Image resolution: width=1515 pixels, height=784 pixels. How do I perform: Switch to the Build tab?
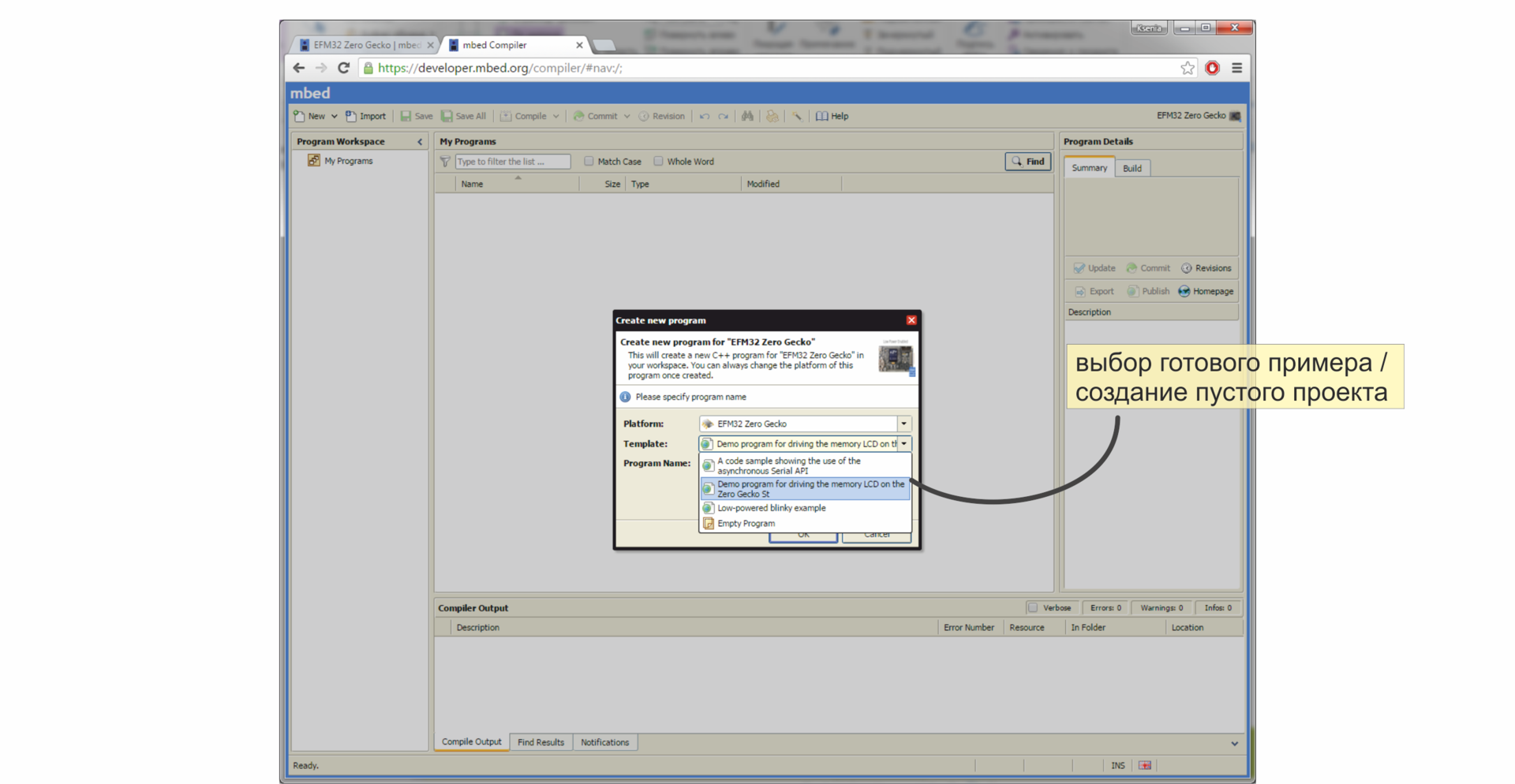click(x=1132, y=169)
